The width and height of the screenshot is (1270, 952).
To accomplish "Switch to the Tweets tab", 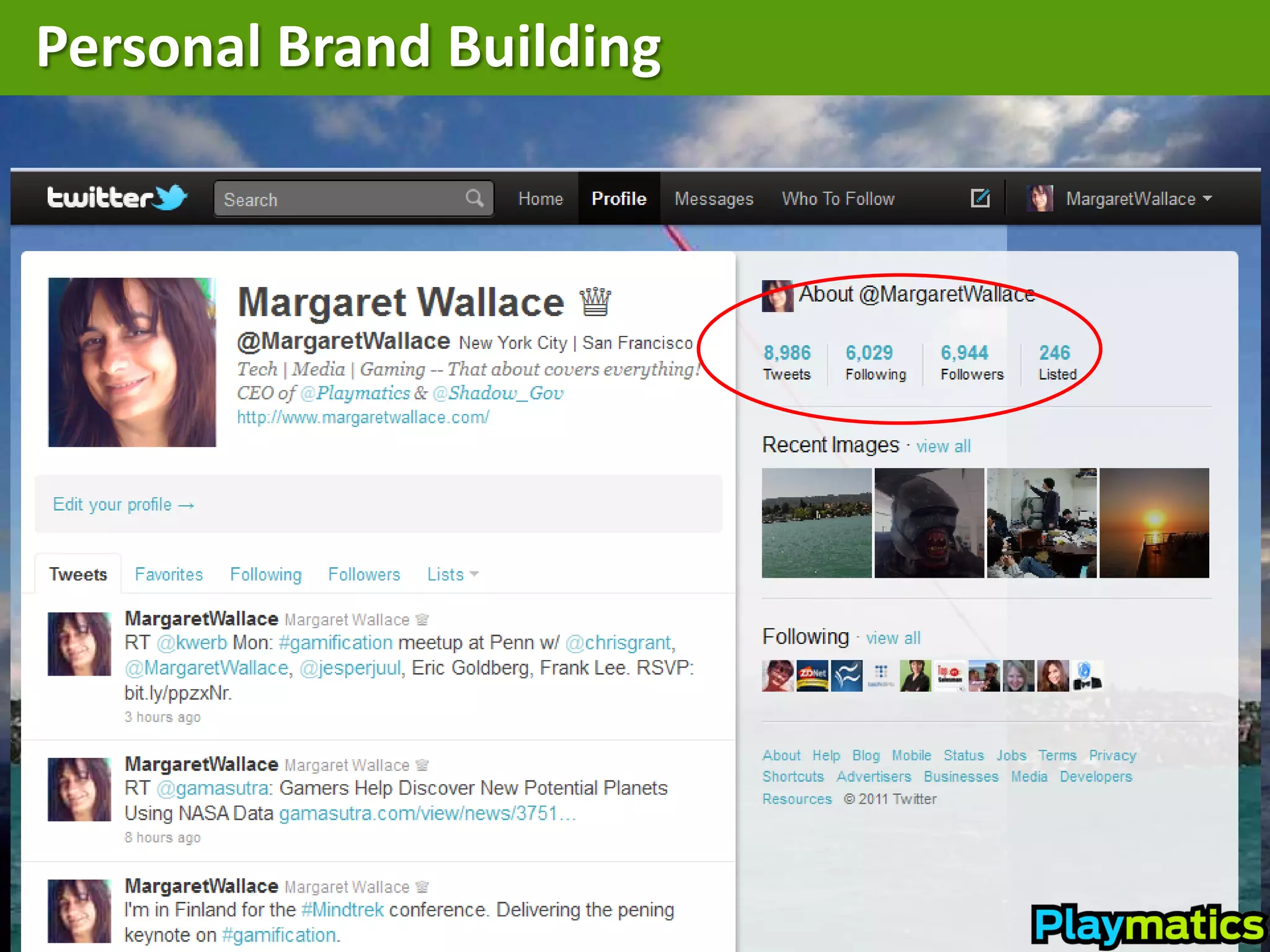I will click(x=78, y=575).
